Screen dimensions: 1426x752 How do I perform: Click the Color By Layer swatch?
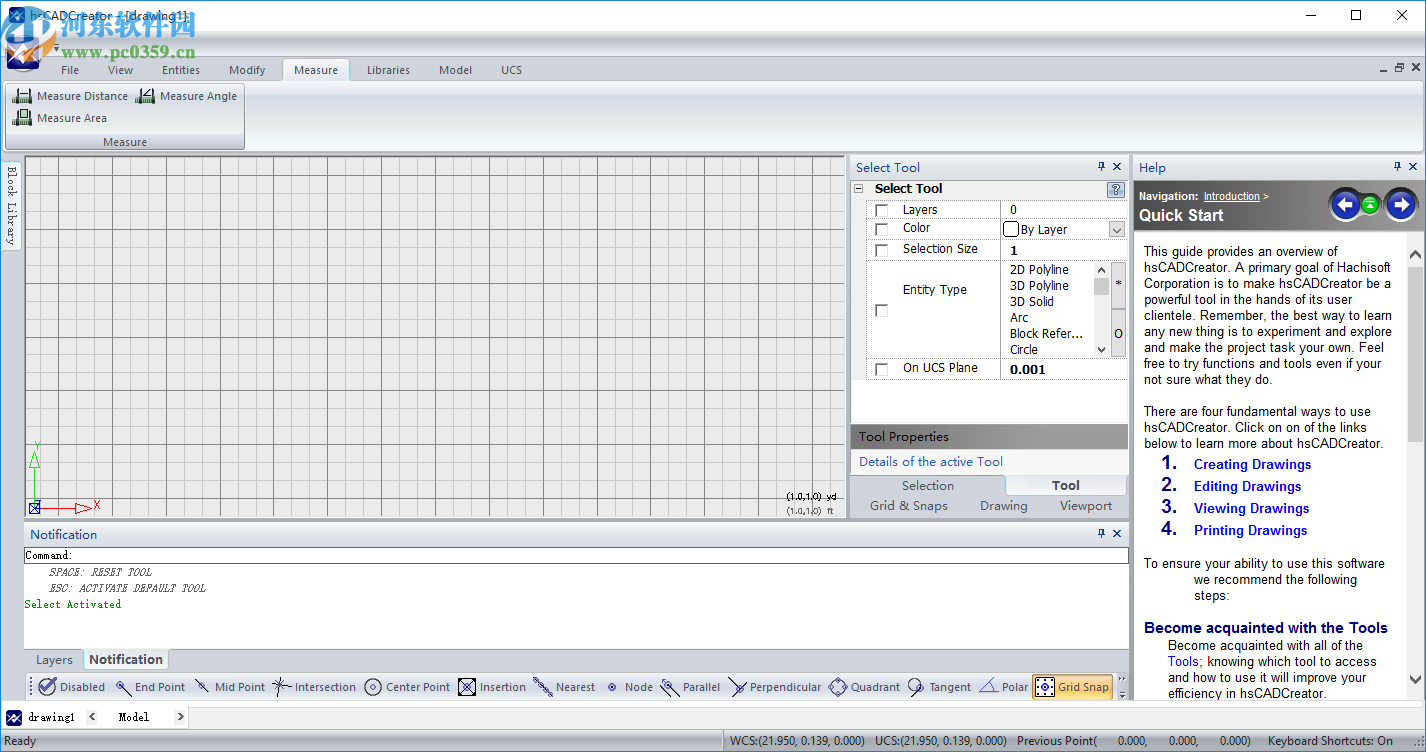coord(1011,229)
